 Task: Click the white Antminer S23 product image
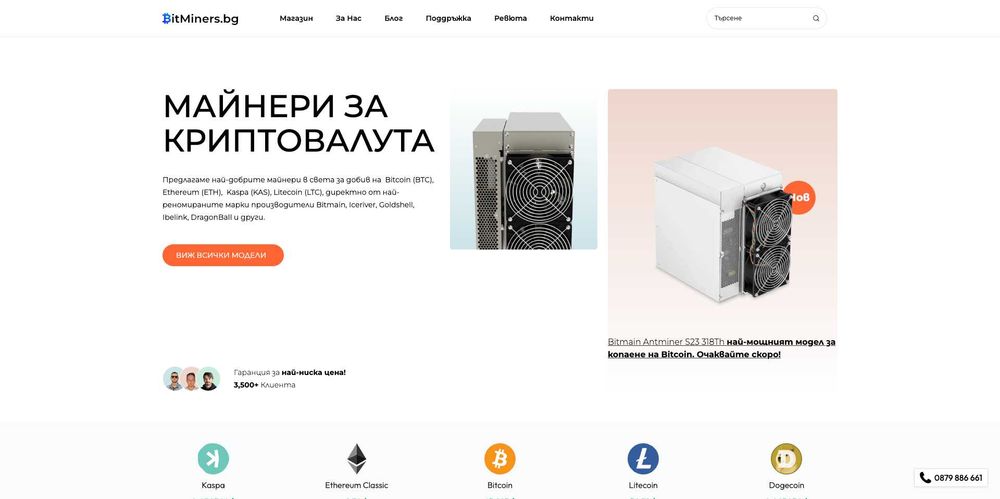722,225
